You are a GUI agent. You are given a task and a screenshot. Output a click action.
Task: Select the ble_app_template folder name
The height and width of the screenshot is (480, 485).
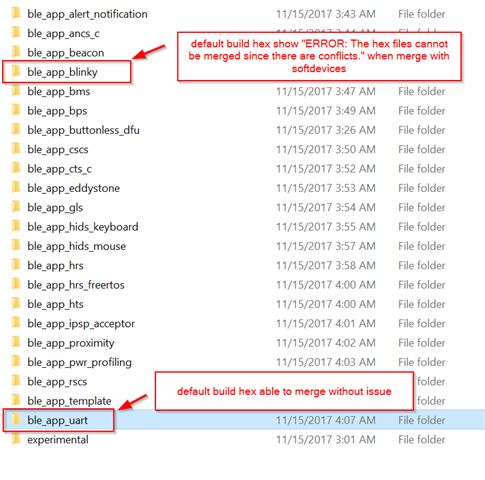69,401
